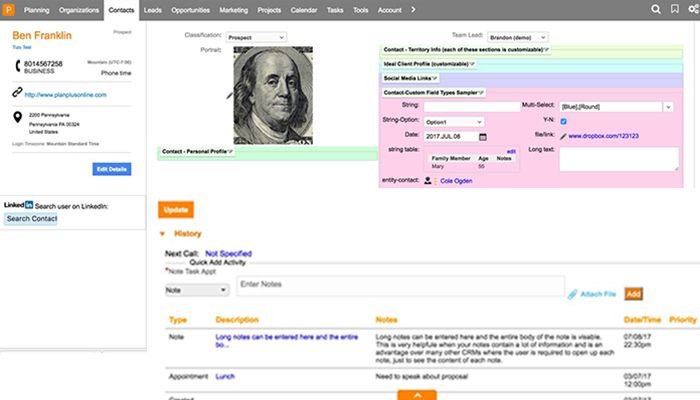Open the Planning menu
Image resolution: width=700 pixels, height=400 pixels.
(37, 10)
